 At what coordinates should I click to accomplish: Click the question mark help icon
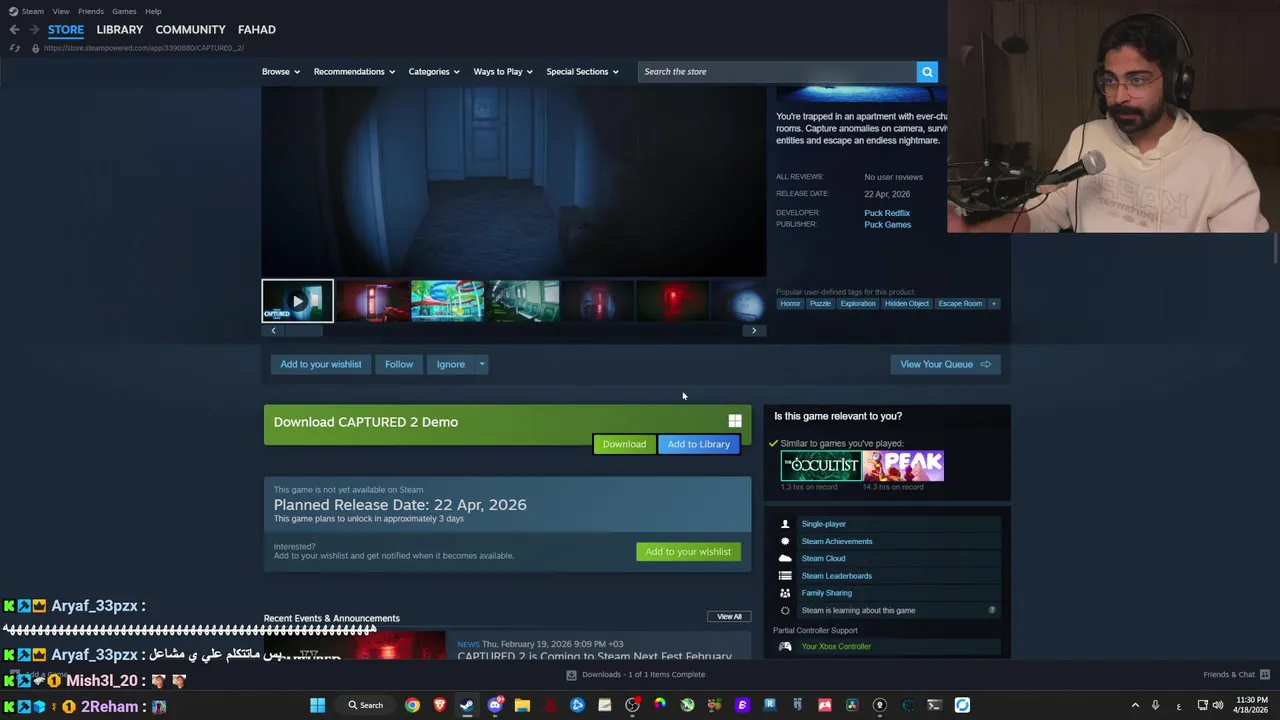[x=992, y=610]
